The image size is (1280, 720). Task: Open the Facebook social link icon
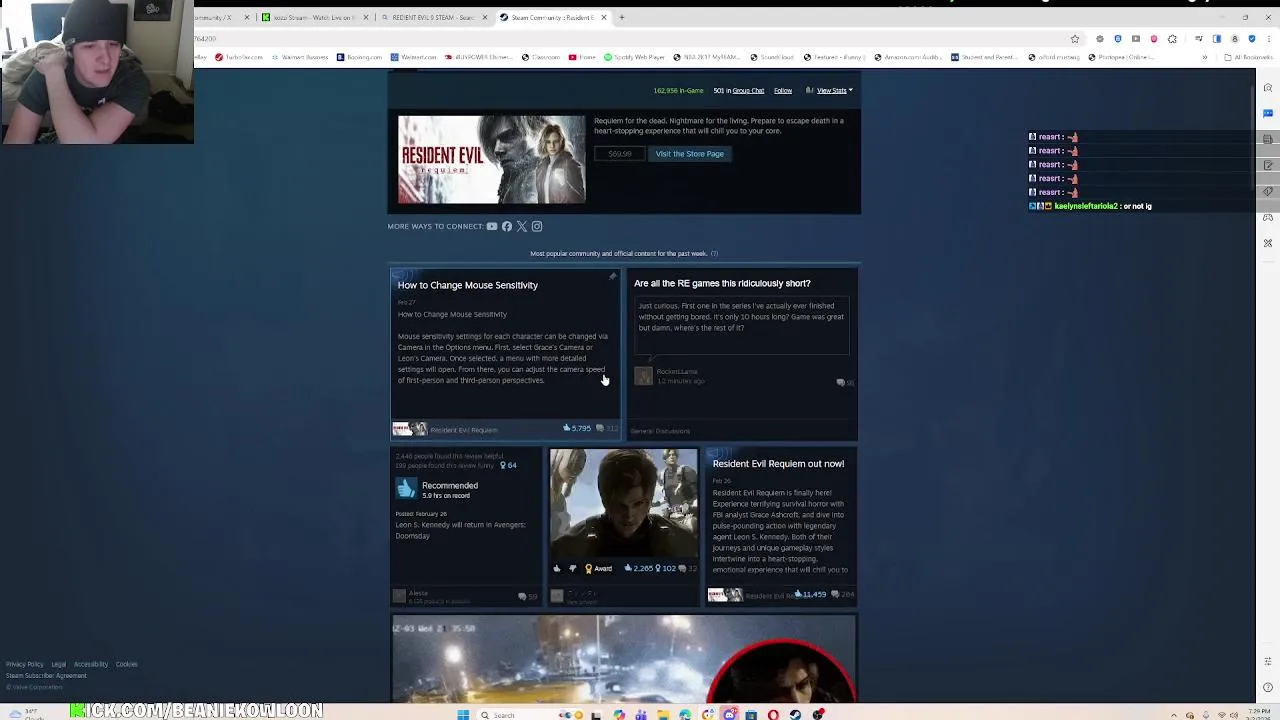point(507,226)
